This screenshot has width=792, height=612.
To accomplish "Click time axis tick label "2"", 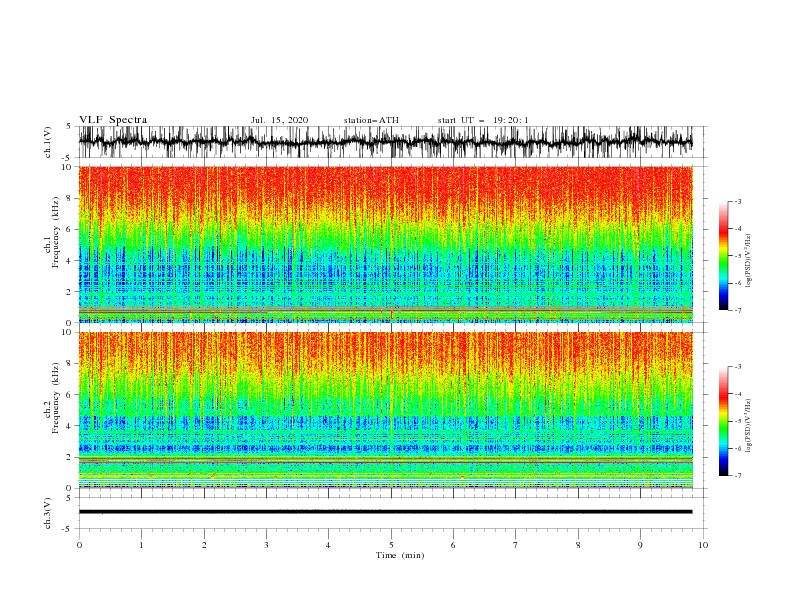I will pos(204,545).
